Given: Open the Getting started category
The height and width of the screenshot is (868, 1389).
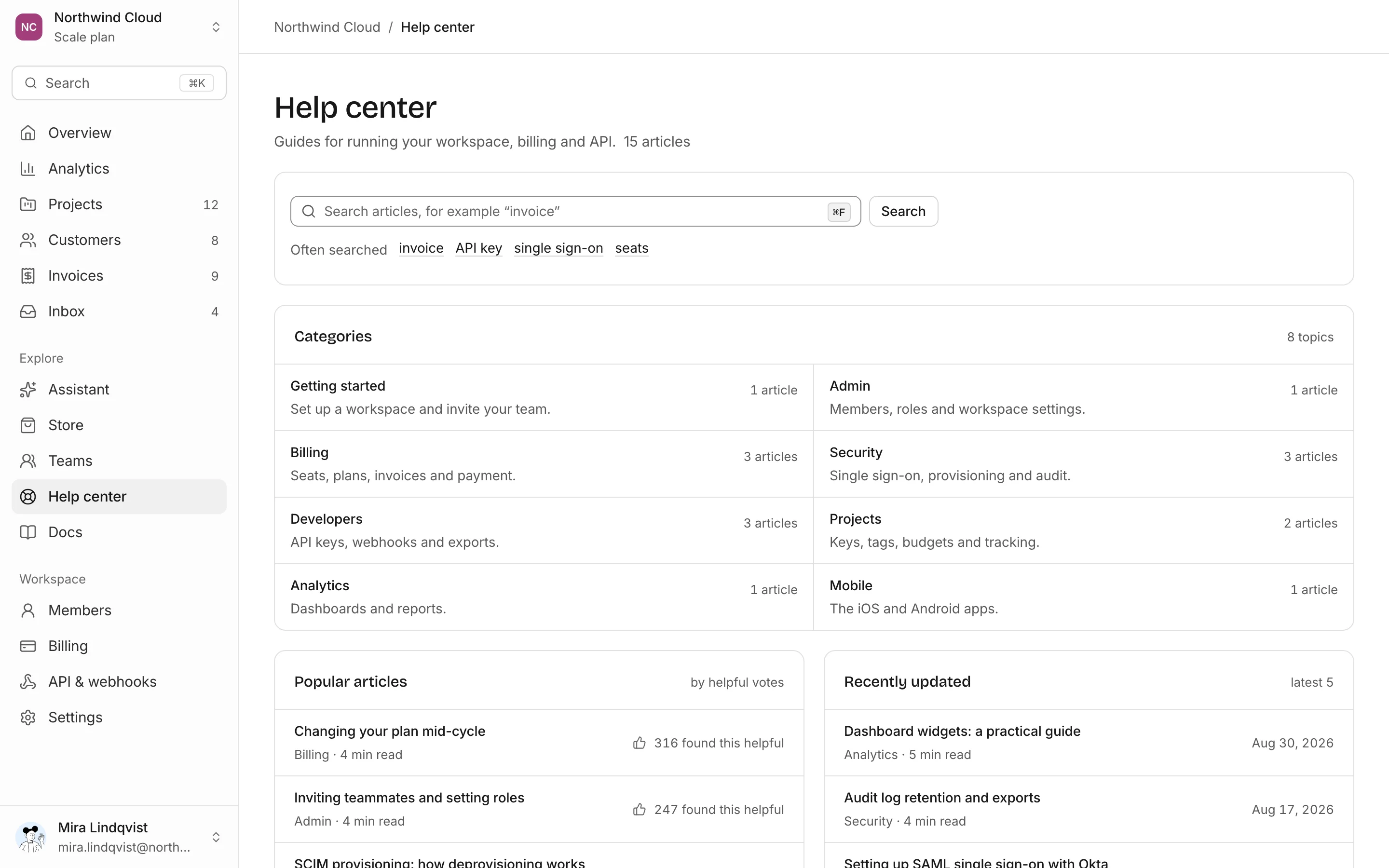Looking at the screenshot, I should 544,397.
